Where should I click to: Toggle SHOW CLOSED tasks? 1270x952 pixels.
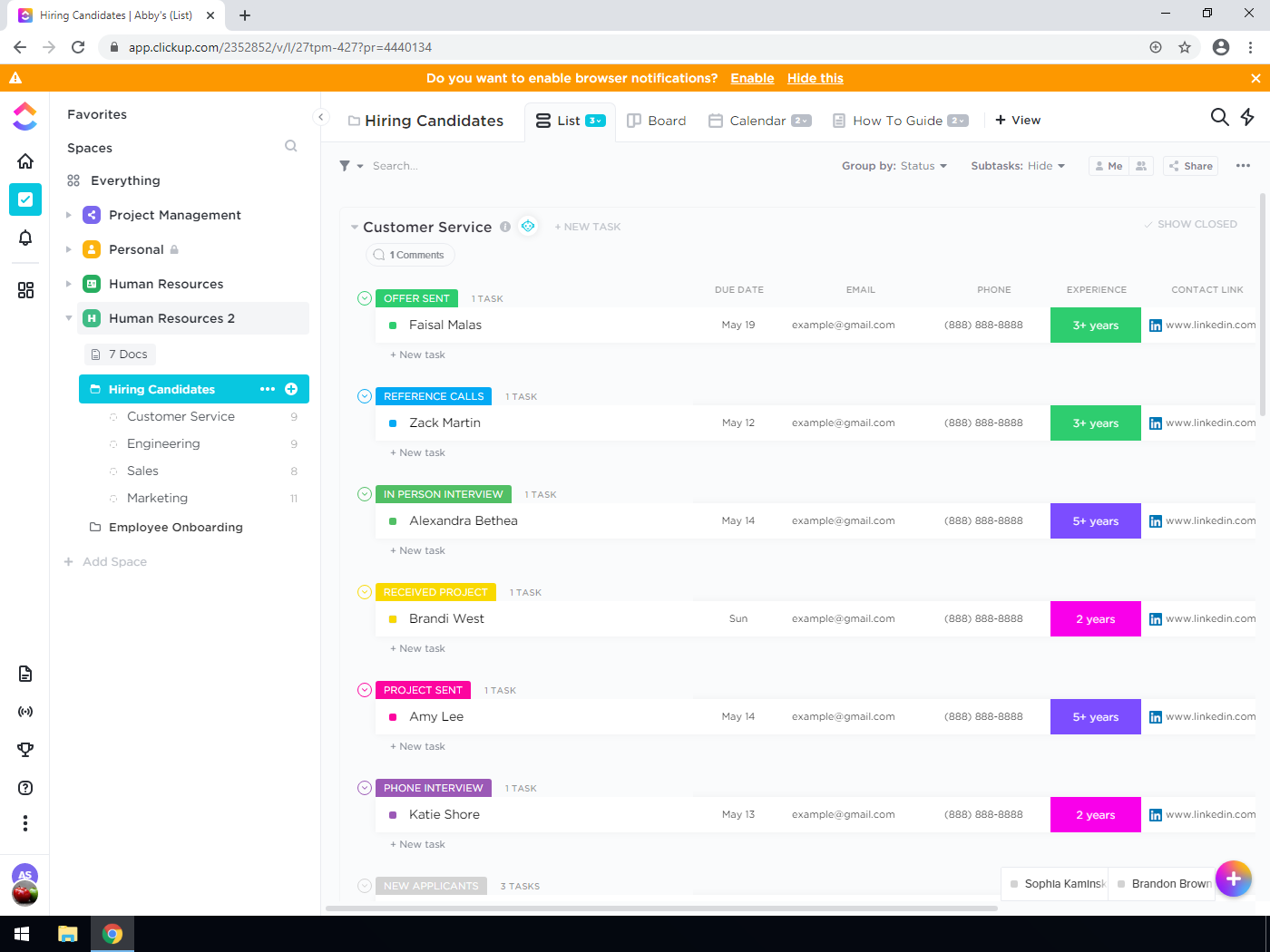point(1190,224)
